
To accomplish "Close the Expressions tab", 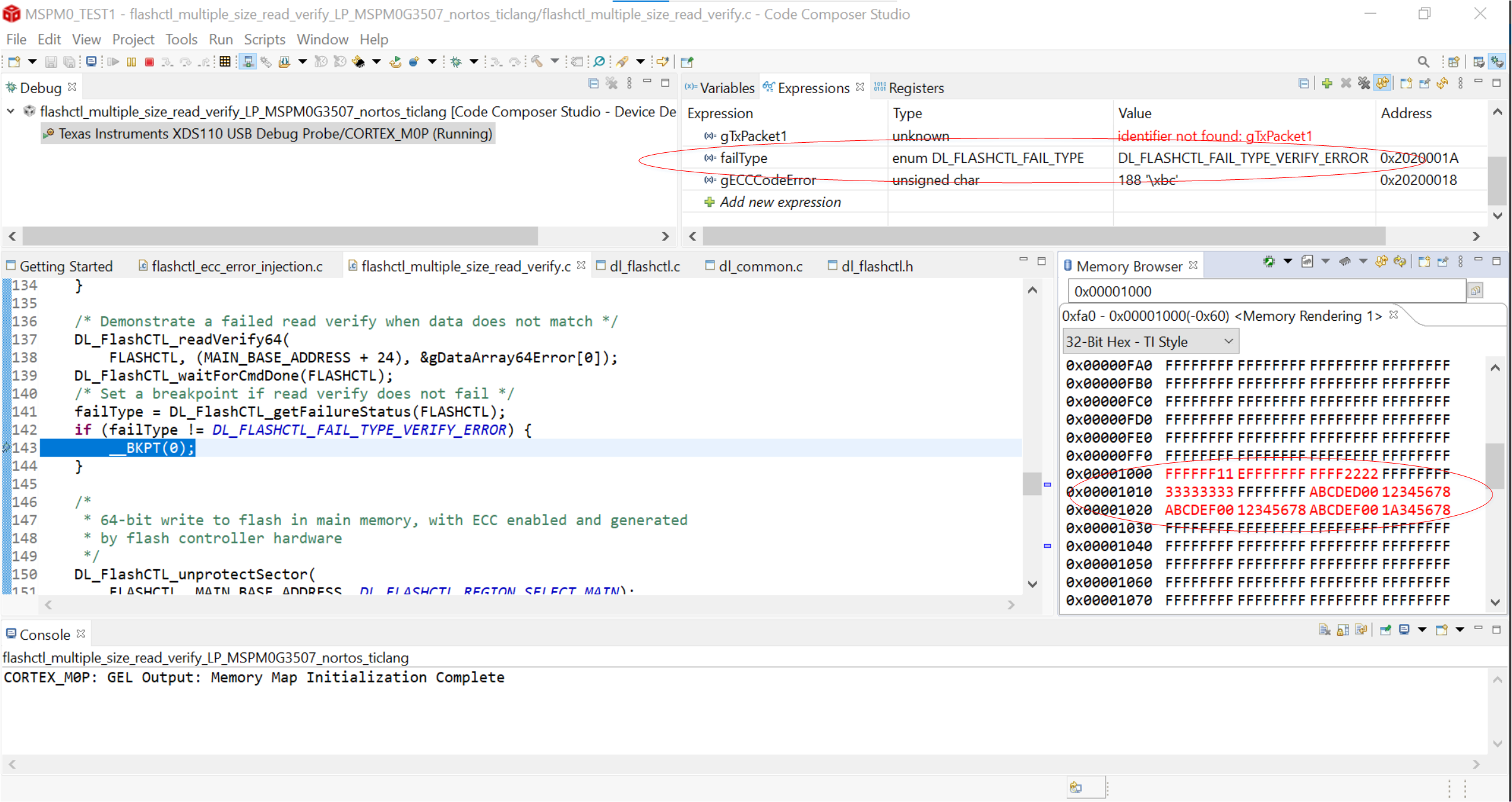I will (x=860, y=87).
